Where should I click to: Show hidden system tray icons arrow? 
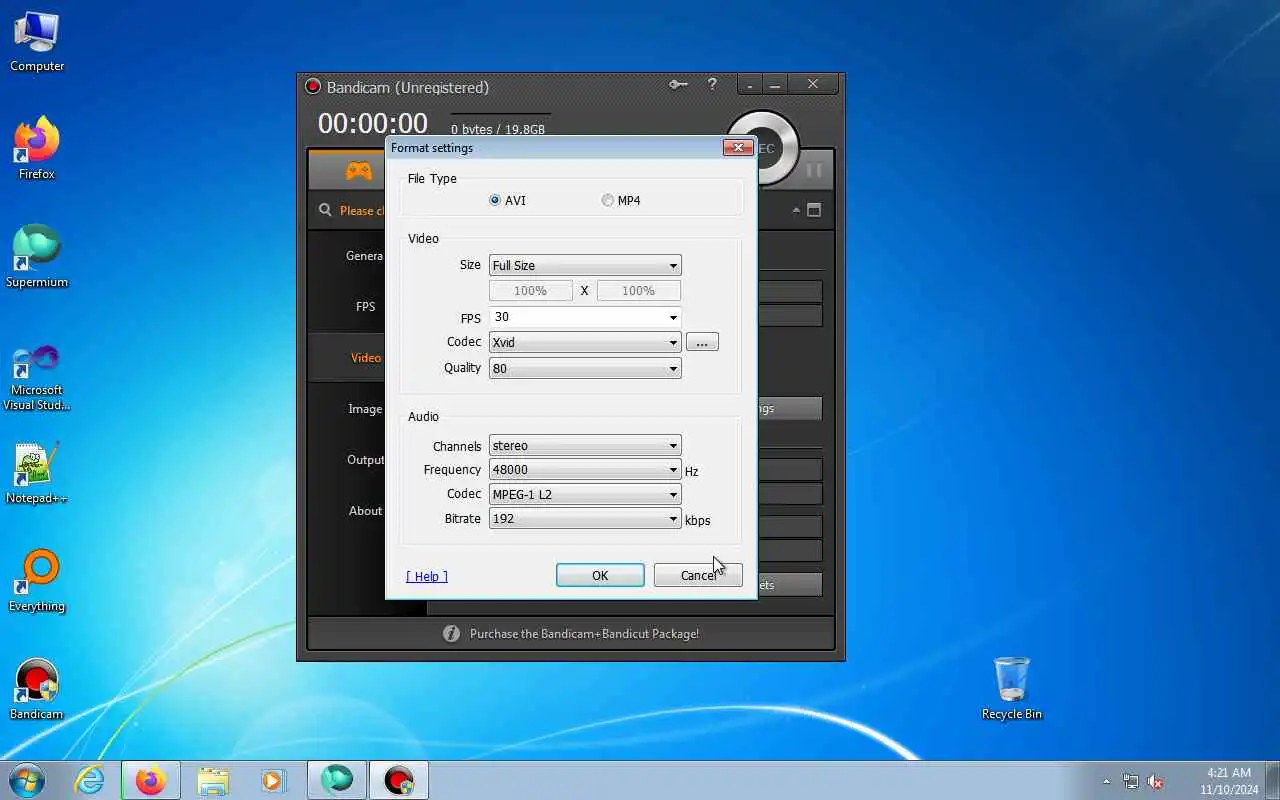click(x=1106, y=781)
